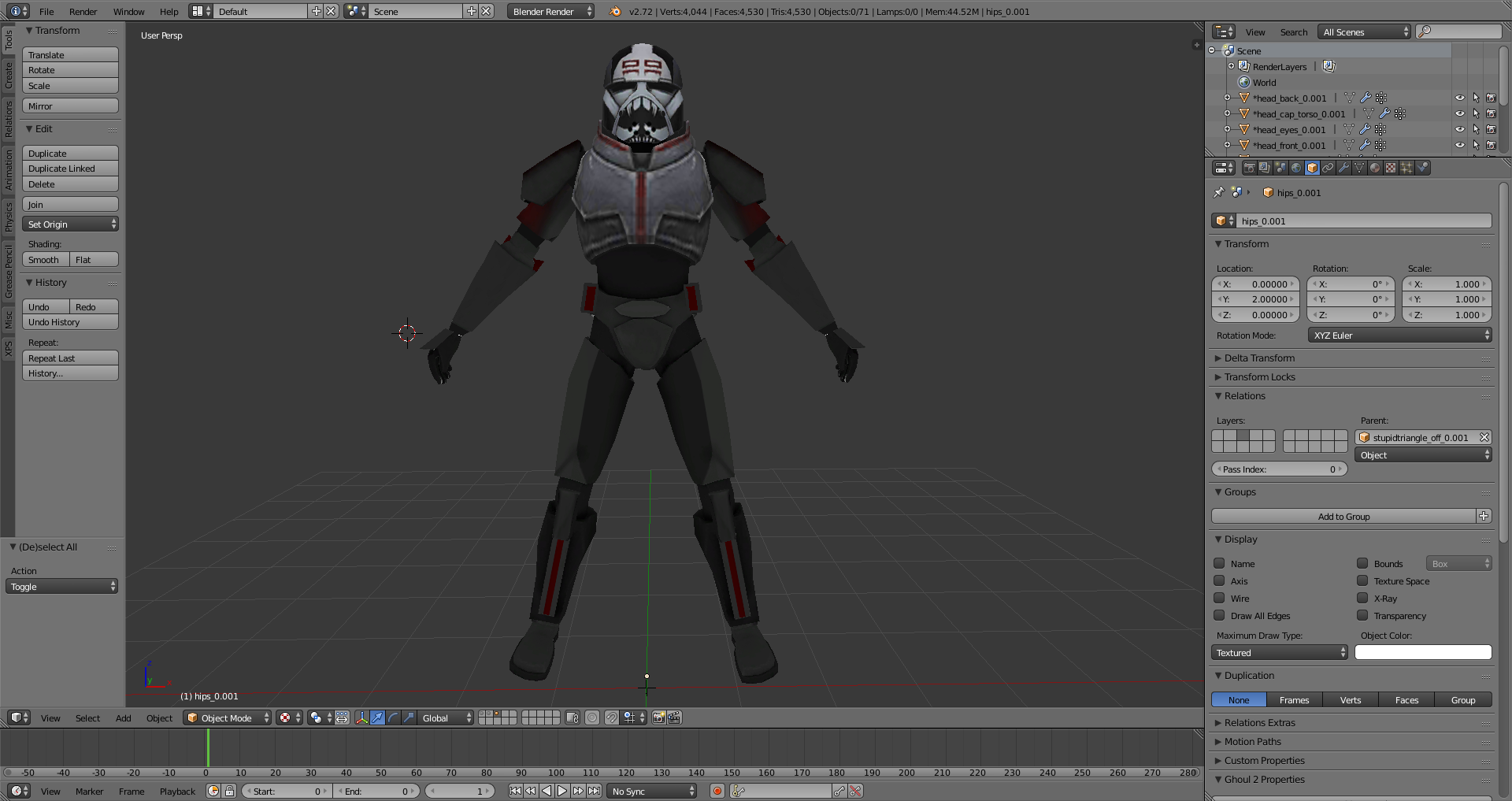Expand the Delta Transform panel
Viewport: 1512px width, 801px height.
click(1259, 358)
